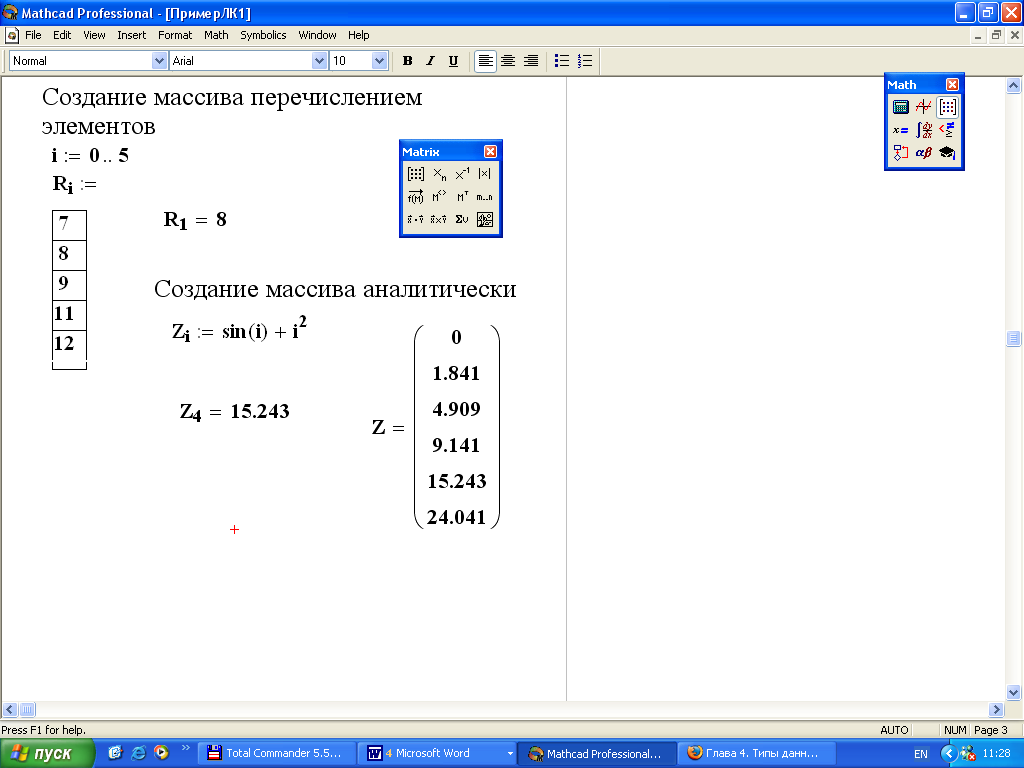Toggle Underline formatting button
The height and width of the screenshot is (768, 1024).
(x=453, y=61)
